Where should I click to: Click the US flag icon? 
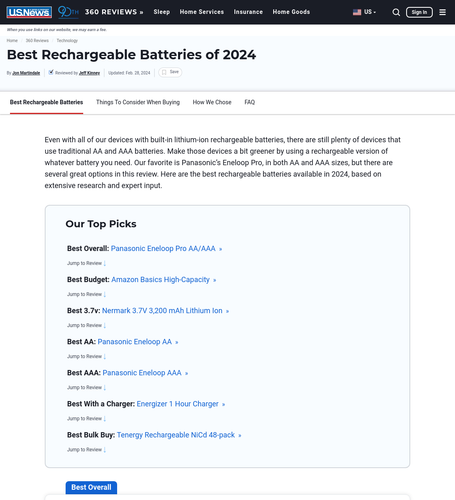(357, 12)
